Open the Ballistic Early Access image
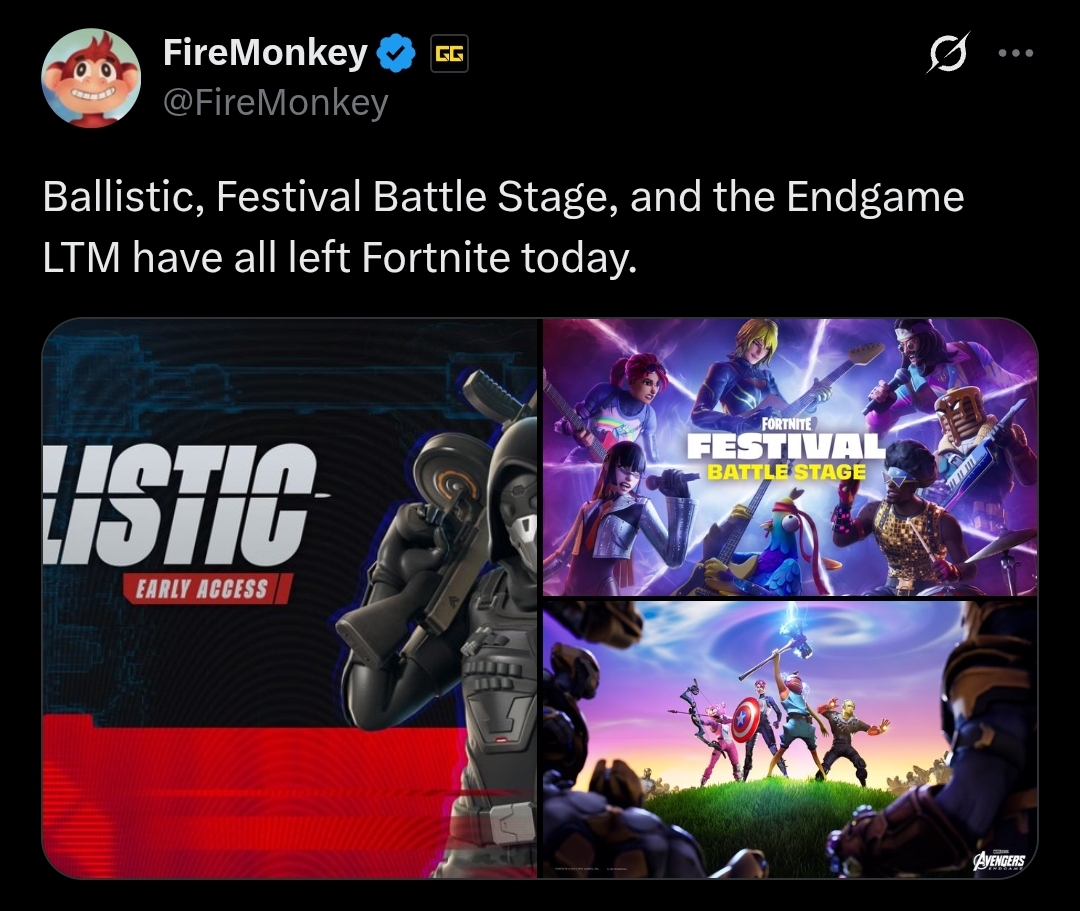 (x=289, y=598)
